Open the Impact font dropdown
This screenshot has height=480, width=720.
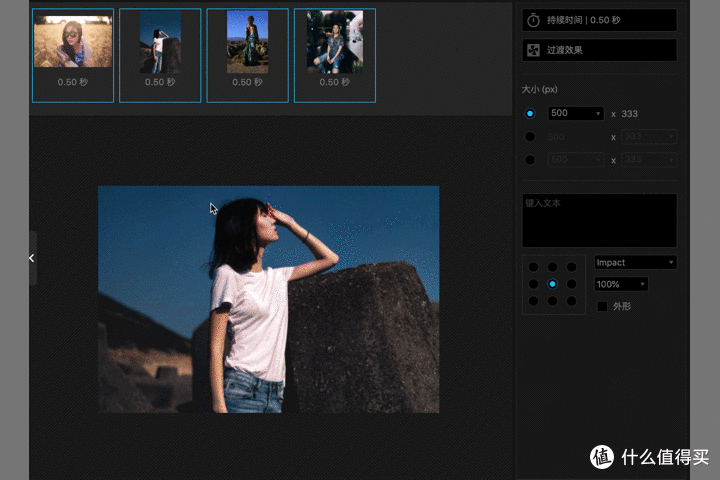point(636,262)
